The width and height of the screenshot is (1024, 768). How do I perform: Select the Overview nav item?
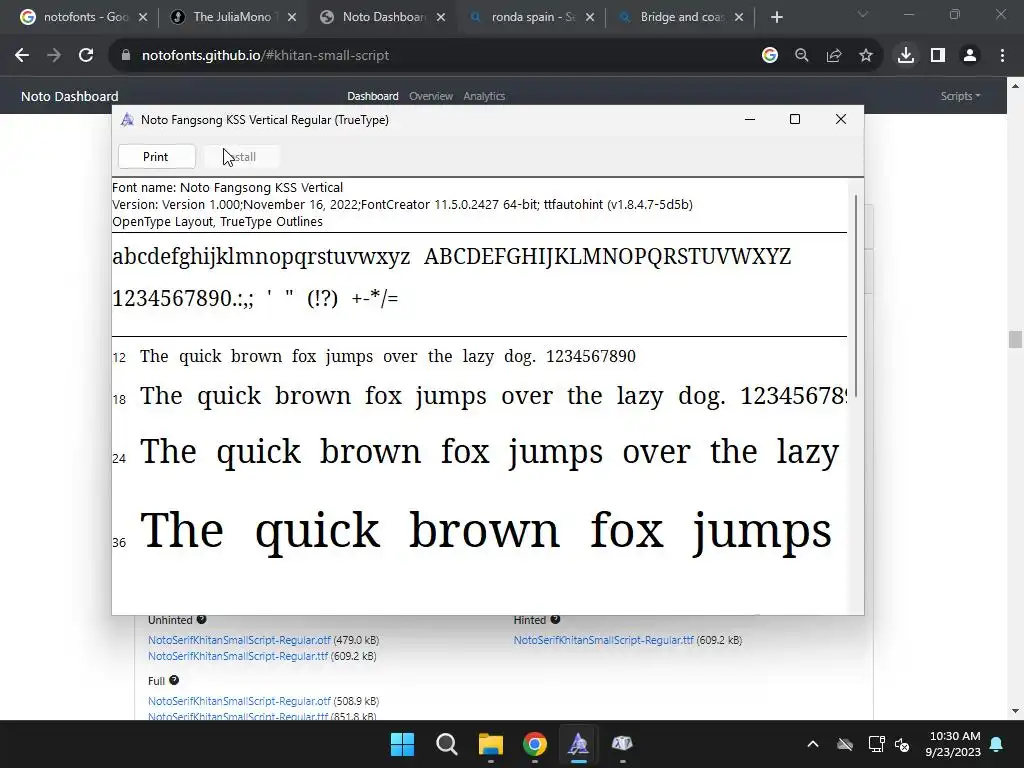[431, 96]
